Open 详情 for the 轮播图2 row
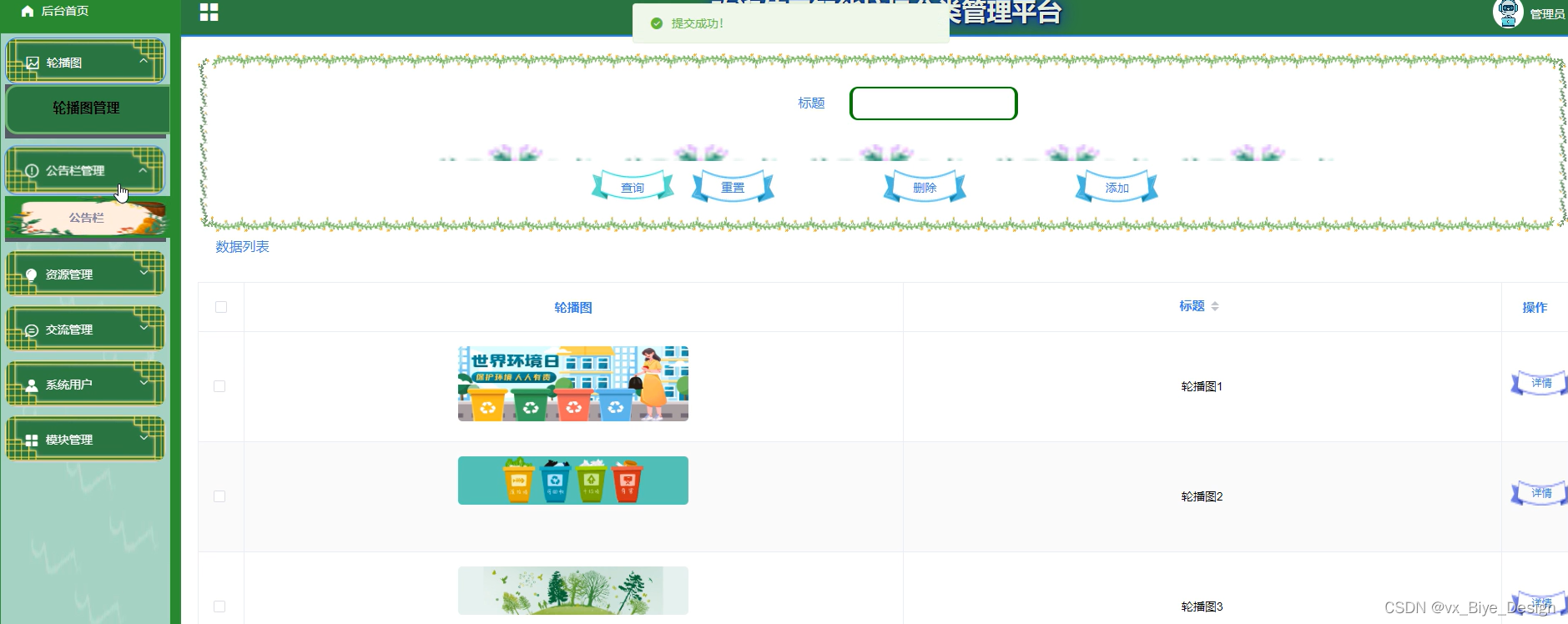Viewport: 1568px width, 624px height. [1540, 493]
